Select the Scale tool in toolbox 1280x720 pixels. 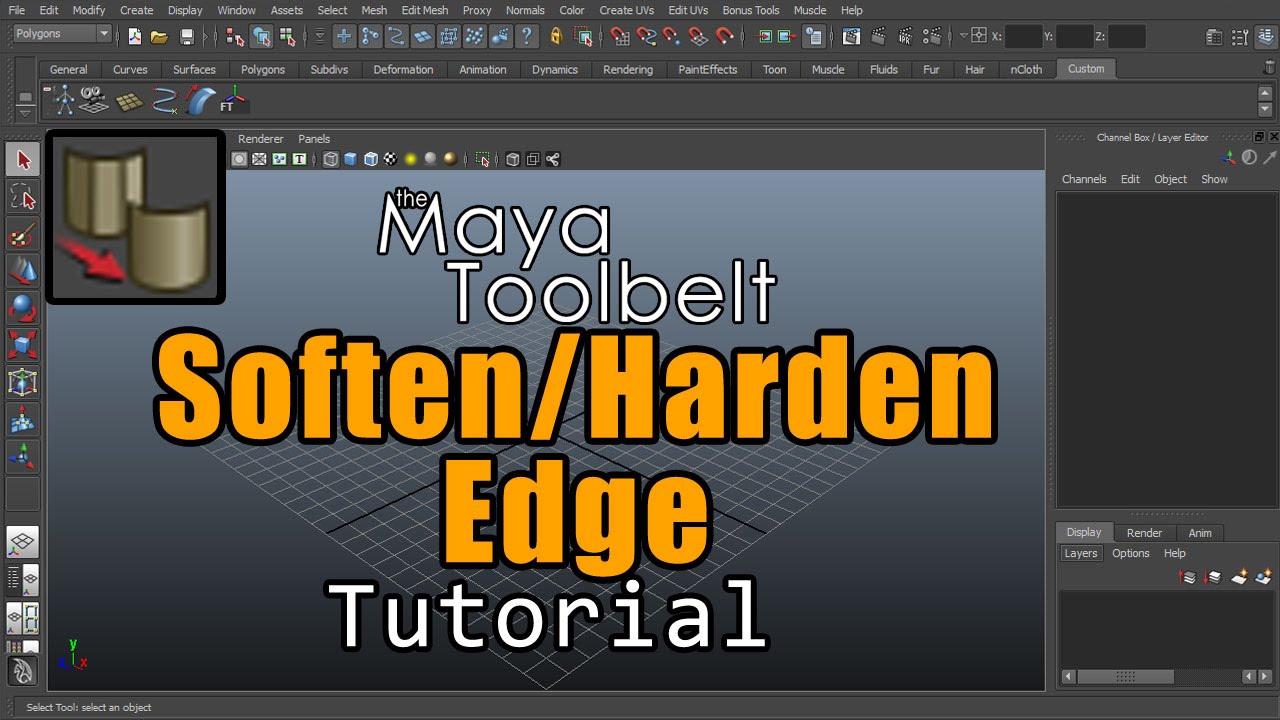[23, 345]
